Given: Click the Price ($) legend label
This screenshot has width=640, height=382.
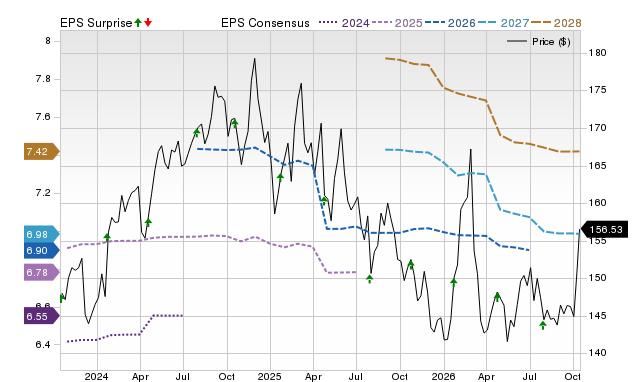Looking at the screenshot, I should pyautogui.click(x=551, y=42).
